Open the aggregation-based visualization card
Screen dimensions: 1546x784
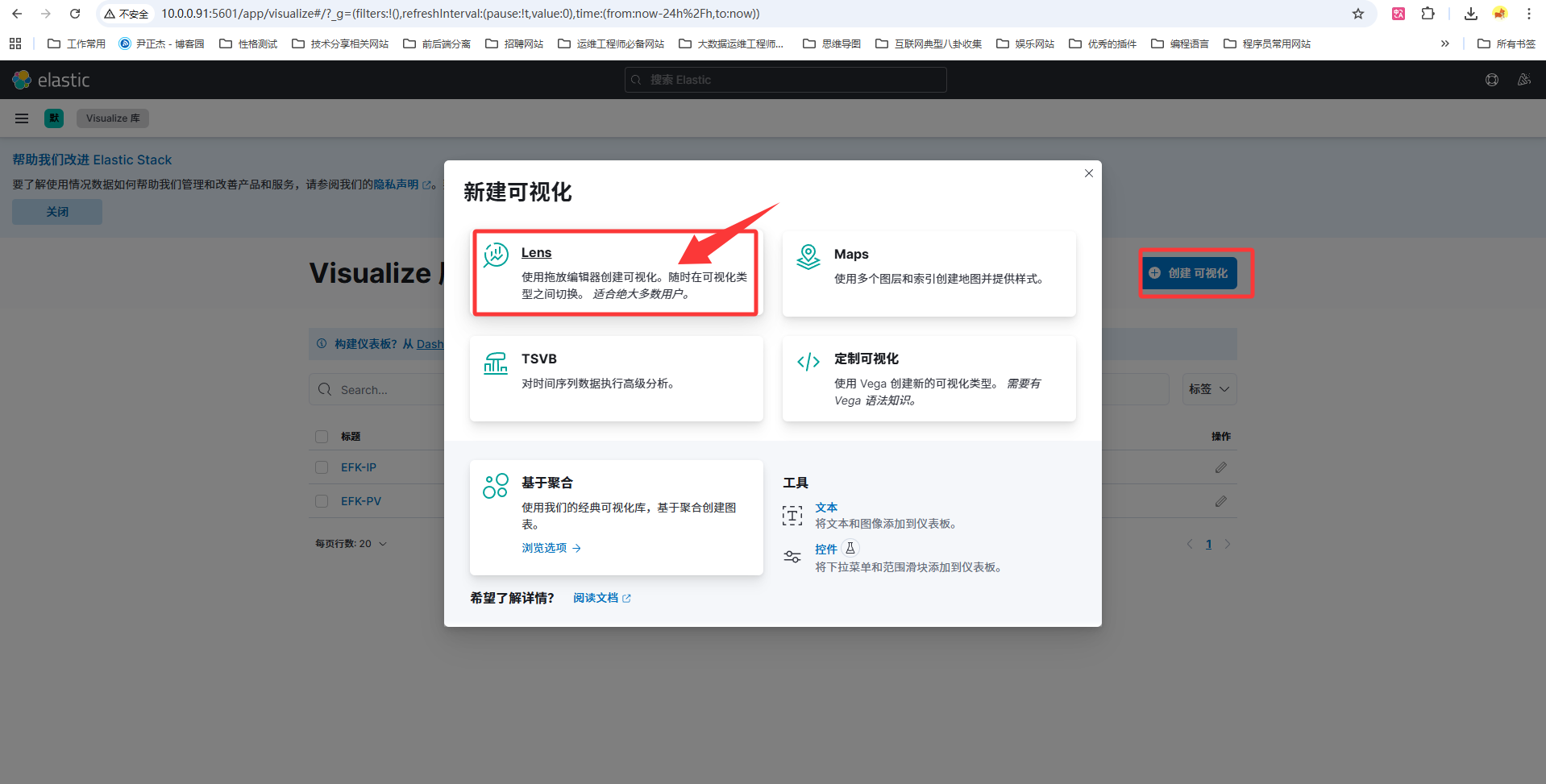617,517
